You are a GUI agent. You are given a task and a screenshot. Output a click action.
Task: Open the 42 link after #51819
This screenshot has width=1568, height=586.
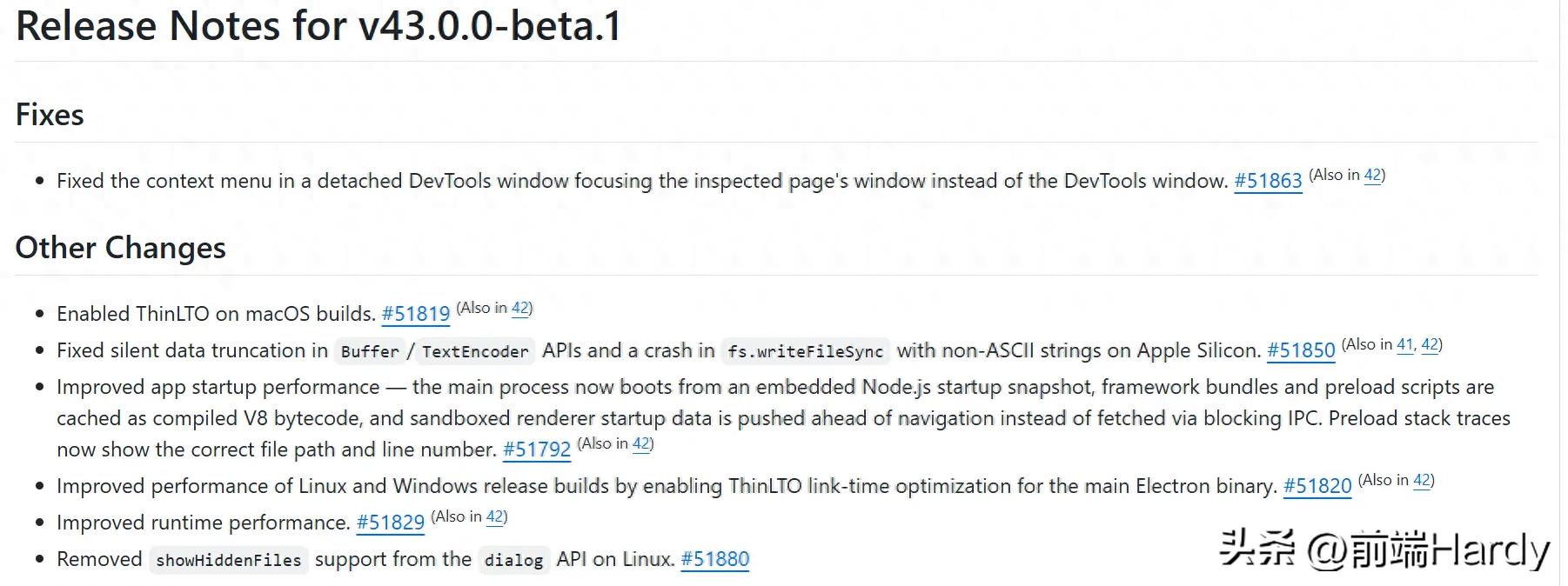520,308
